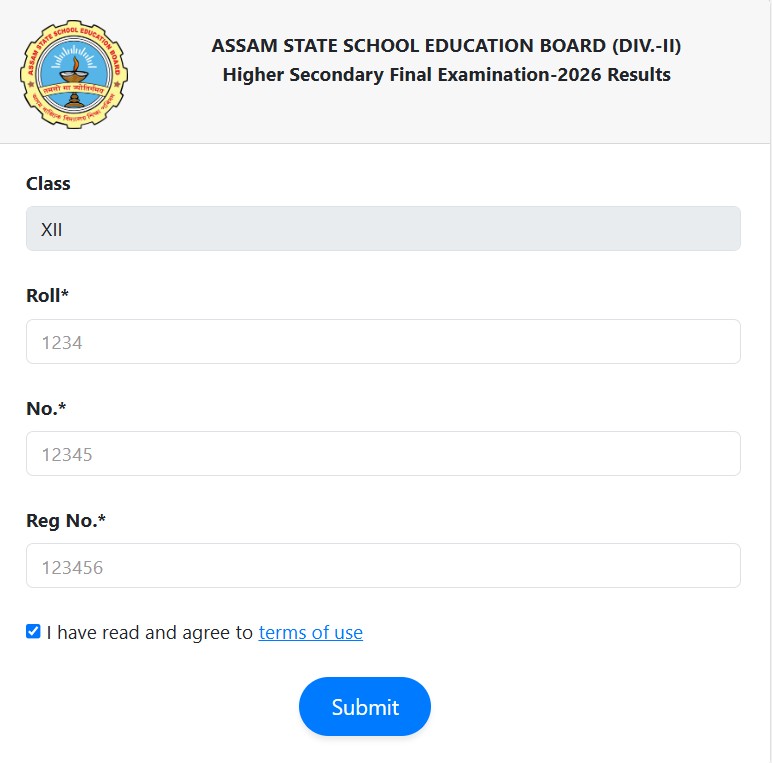This screenshot has width=772, height=763.
Task: Click the Class field label
Action: coord(48,184)
